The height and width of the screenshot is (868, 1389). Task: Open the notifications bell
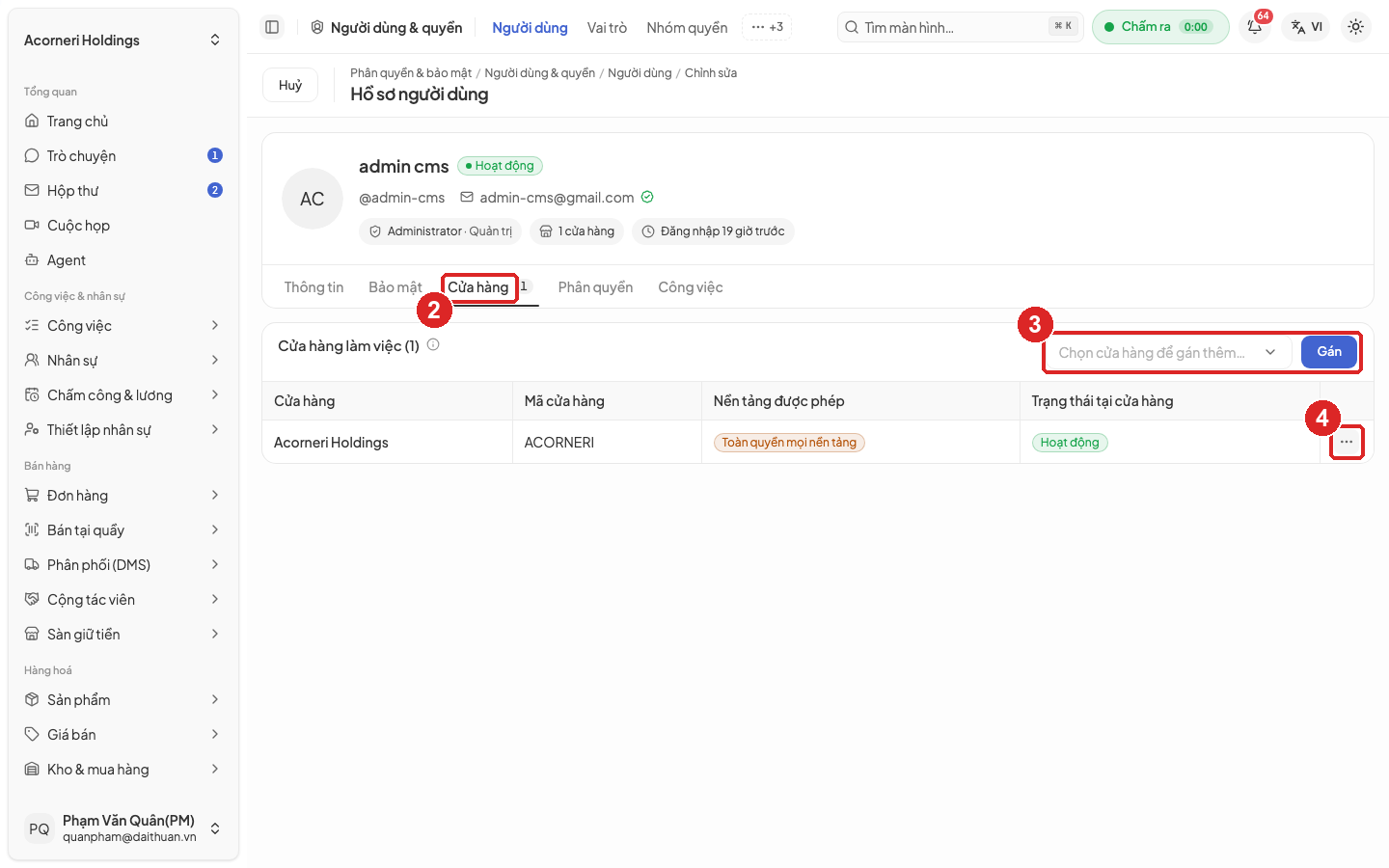click(1255, 27)
